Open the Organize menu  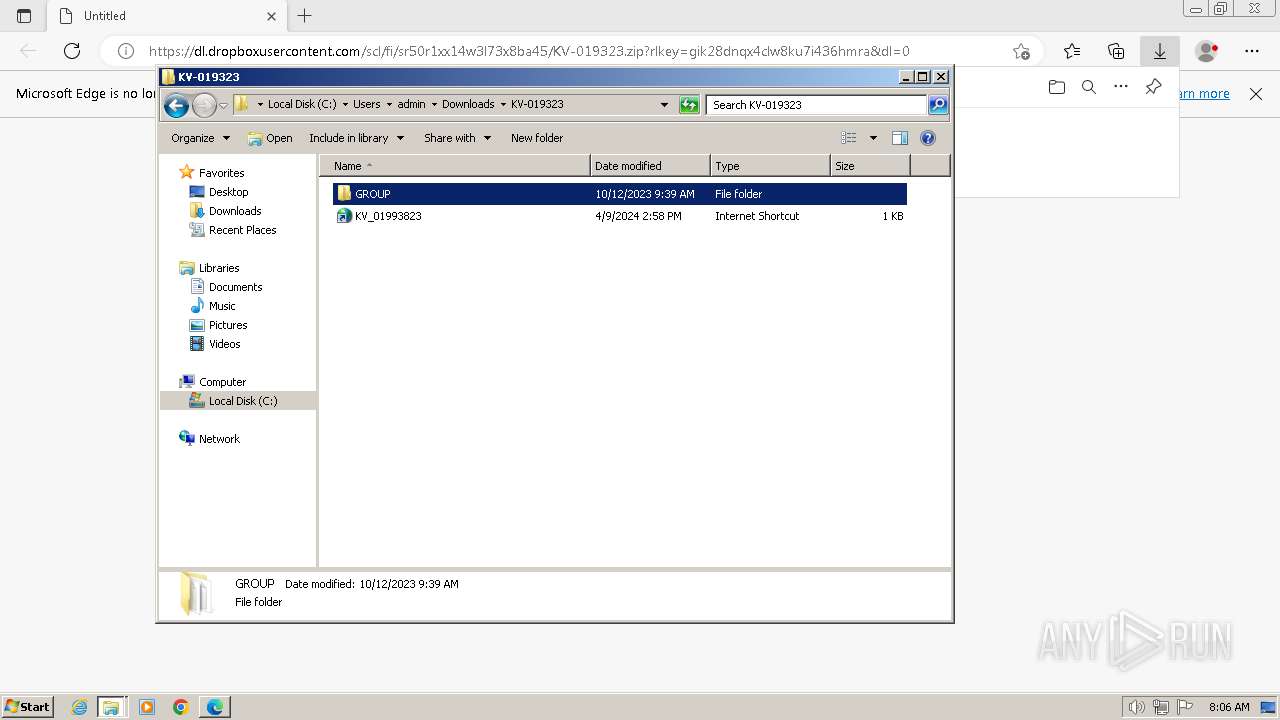point(200,138)
